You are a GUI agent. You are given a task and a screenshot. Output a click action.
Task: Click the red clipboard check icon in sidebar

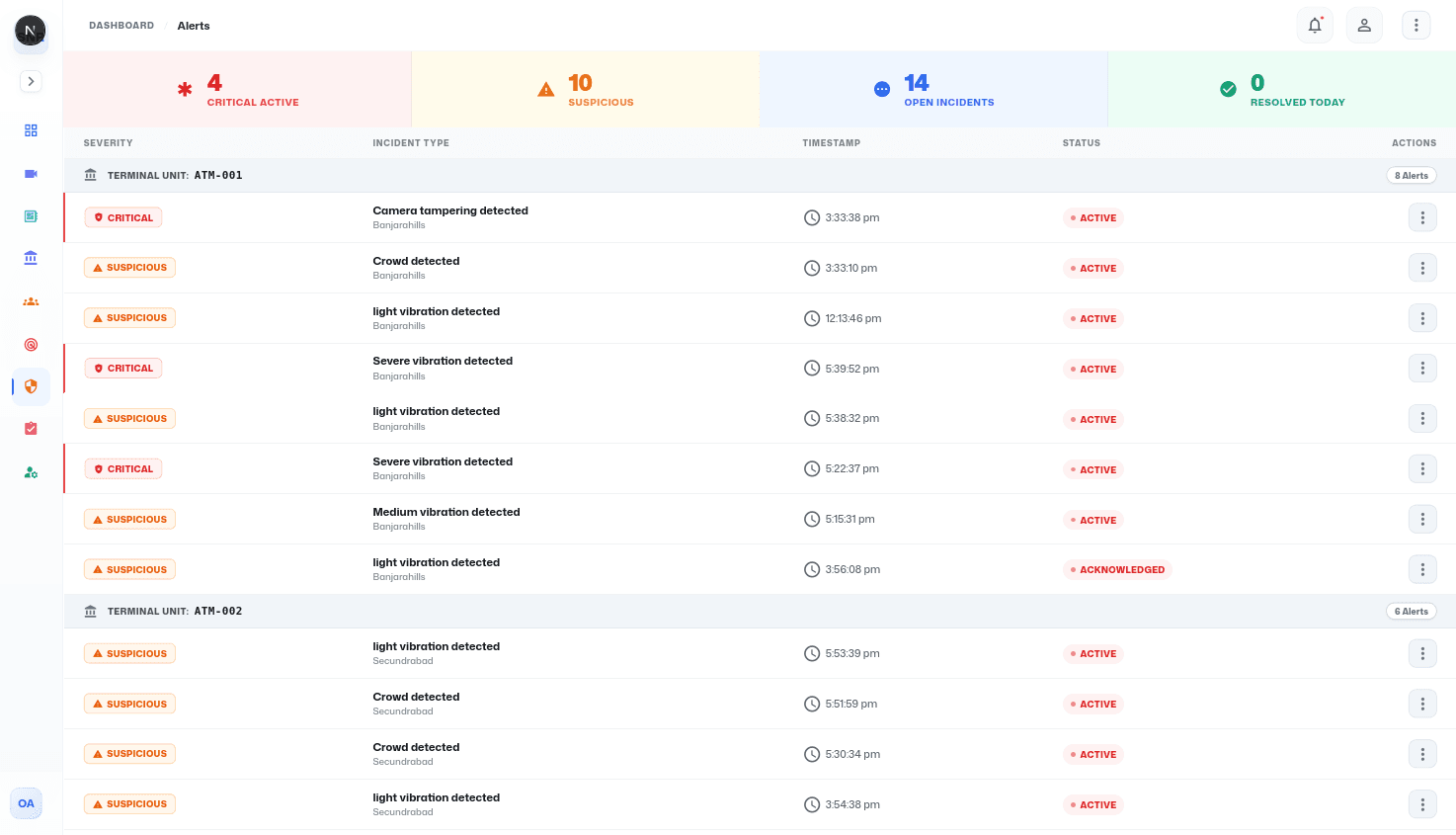click(31, 429)
